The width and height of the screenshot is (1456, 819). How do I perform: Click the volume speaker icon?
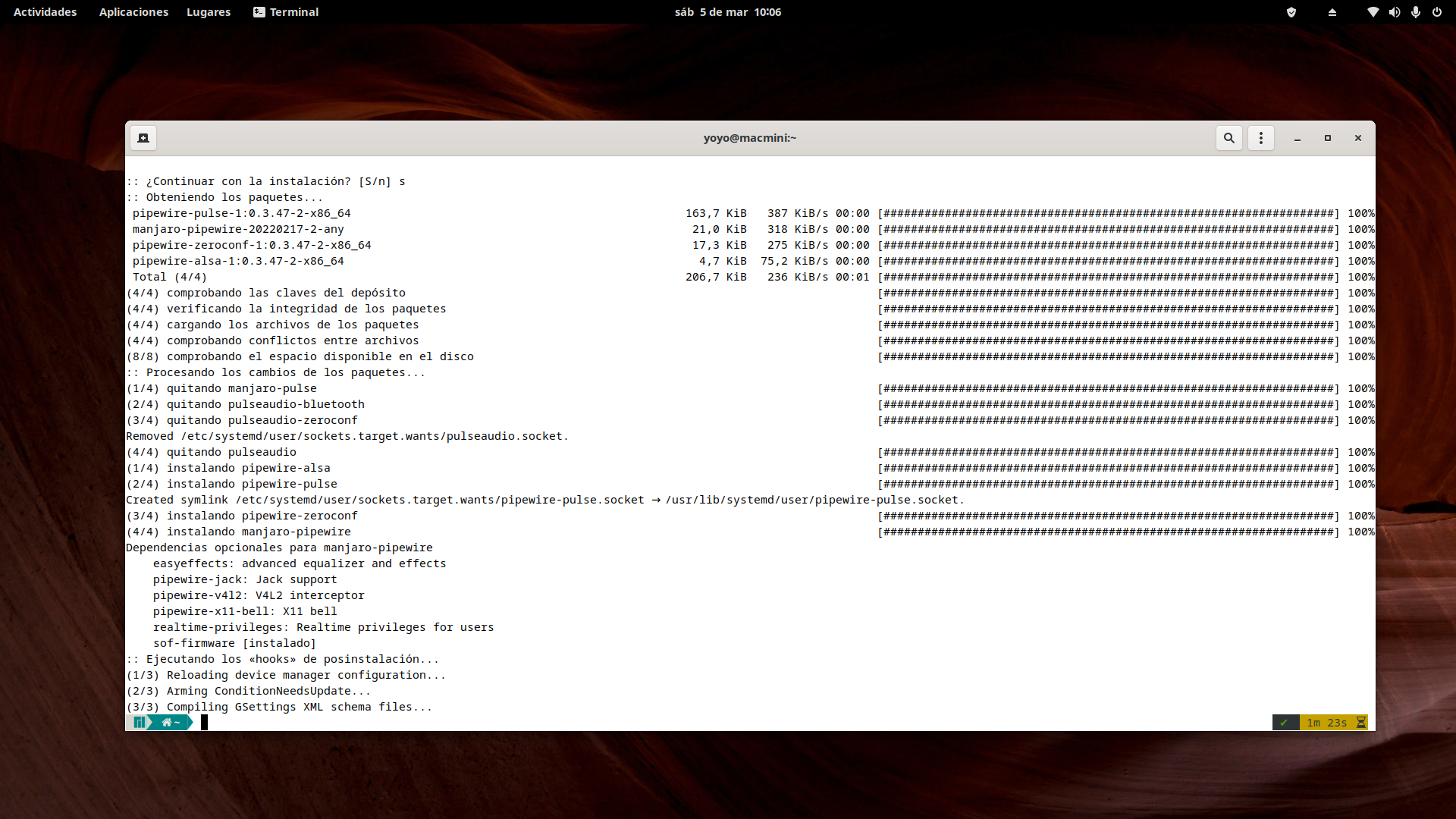[1394, 12]
